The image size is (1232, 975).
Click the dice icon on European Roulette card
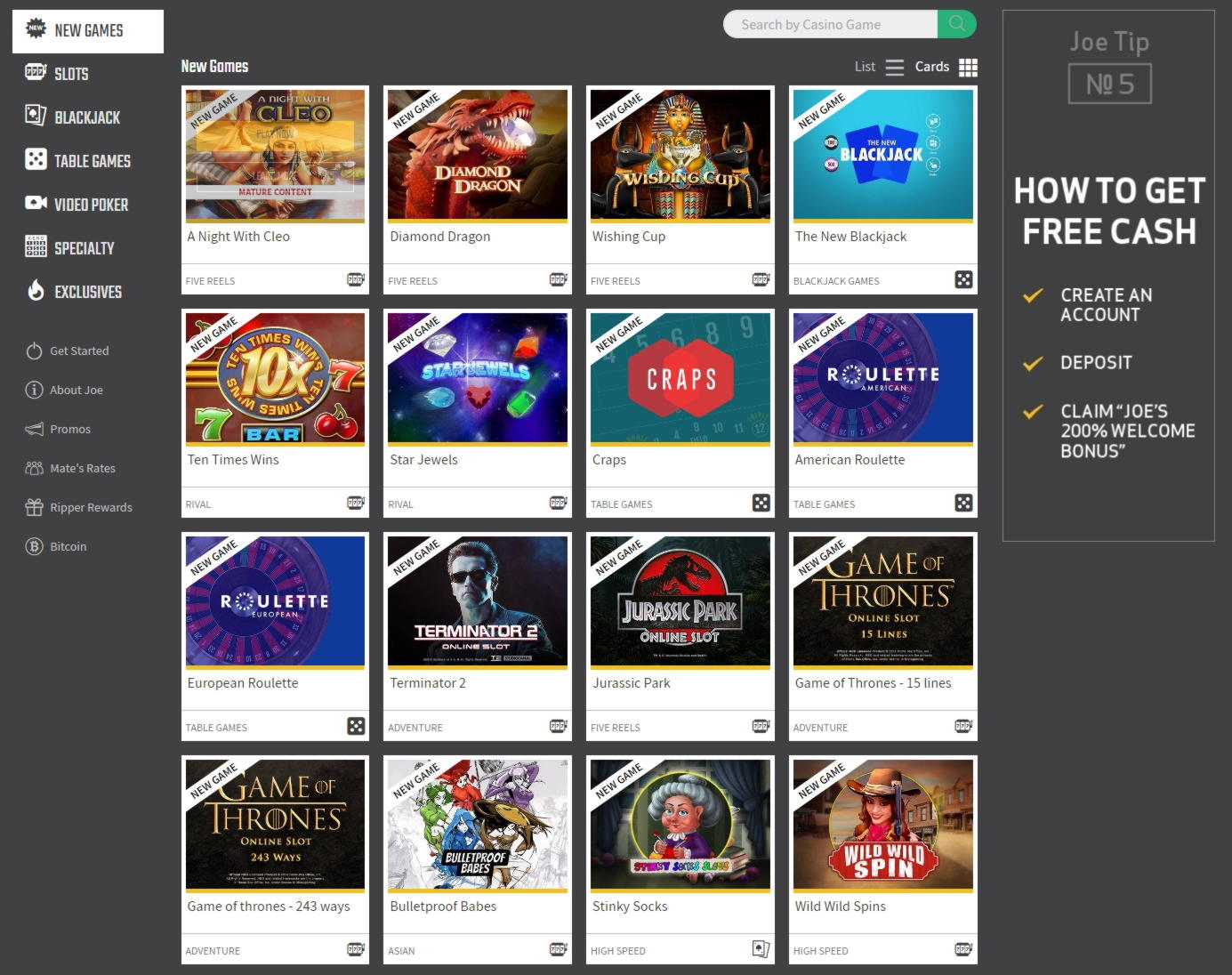pyautogui.click(x=356, y=726)
